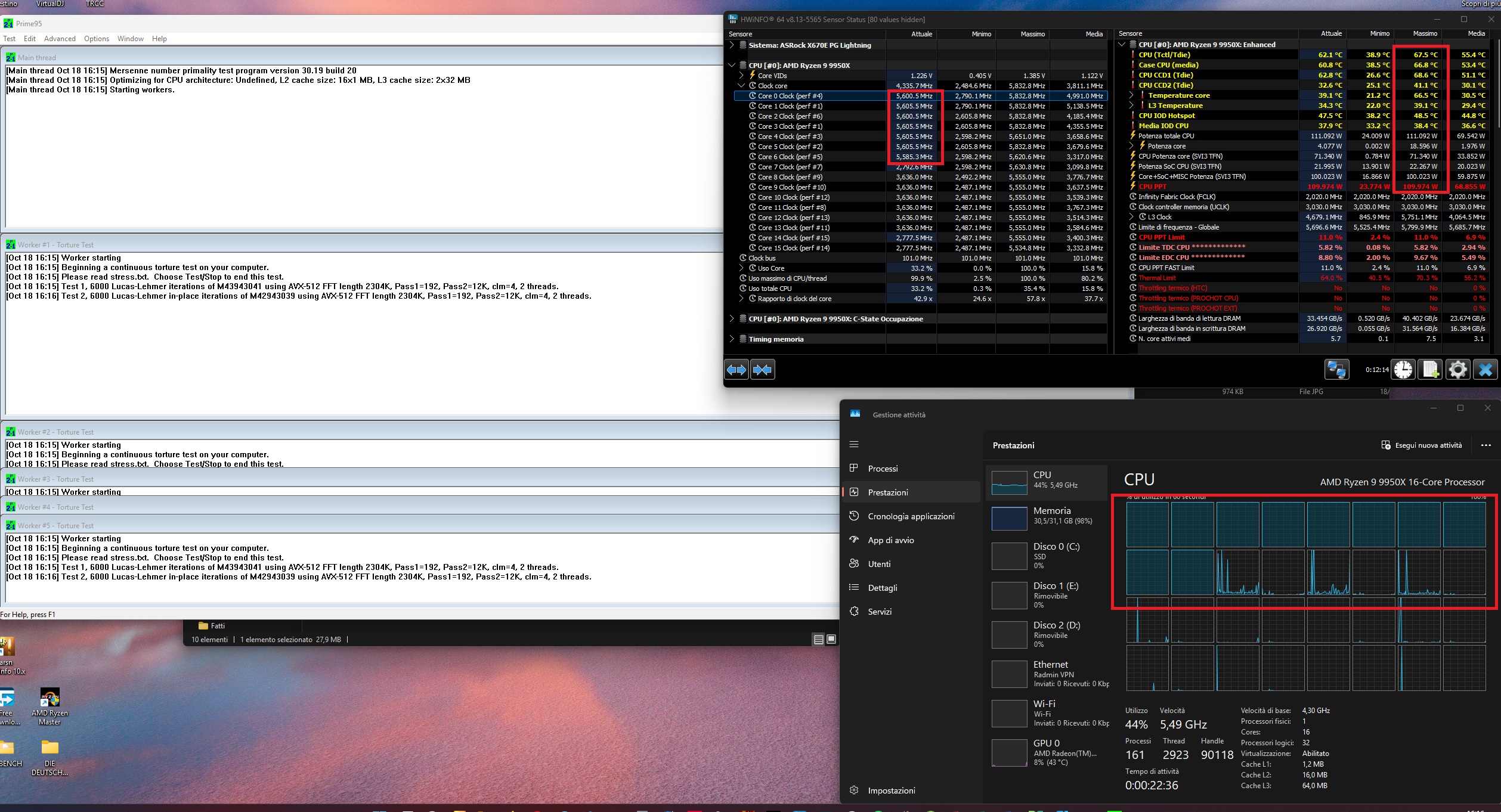Open Prime95 Options menu
Screen dimensions: 1501x812
pos(97,39)
